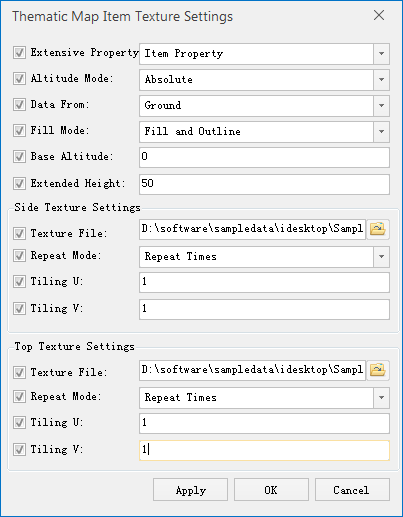Confirm with the OK button
The height and width of the screenshot is (517, 403).
click(271, 490)
